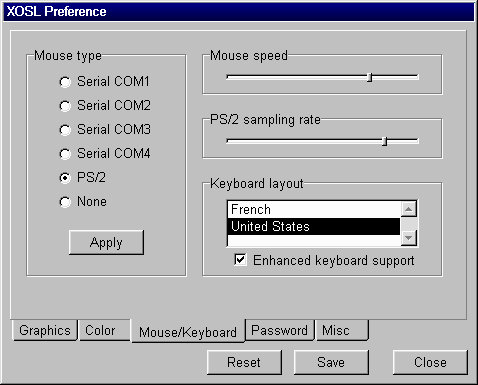Viewport: 478px width, 385px height.
Task: Toggle Enhanced keyboard support checkbox
Action: click(x=240, y=260)
